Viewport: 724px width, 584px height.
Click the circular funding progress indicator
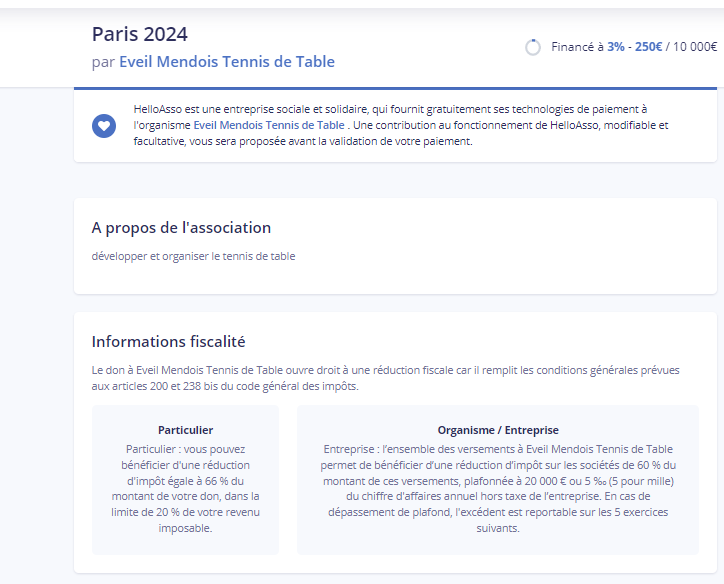tap(533, 47)
